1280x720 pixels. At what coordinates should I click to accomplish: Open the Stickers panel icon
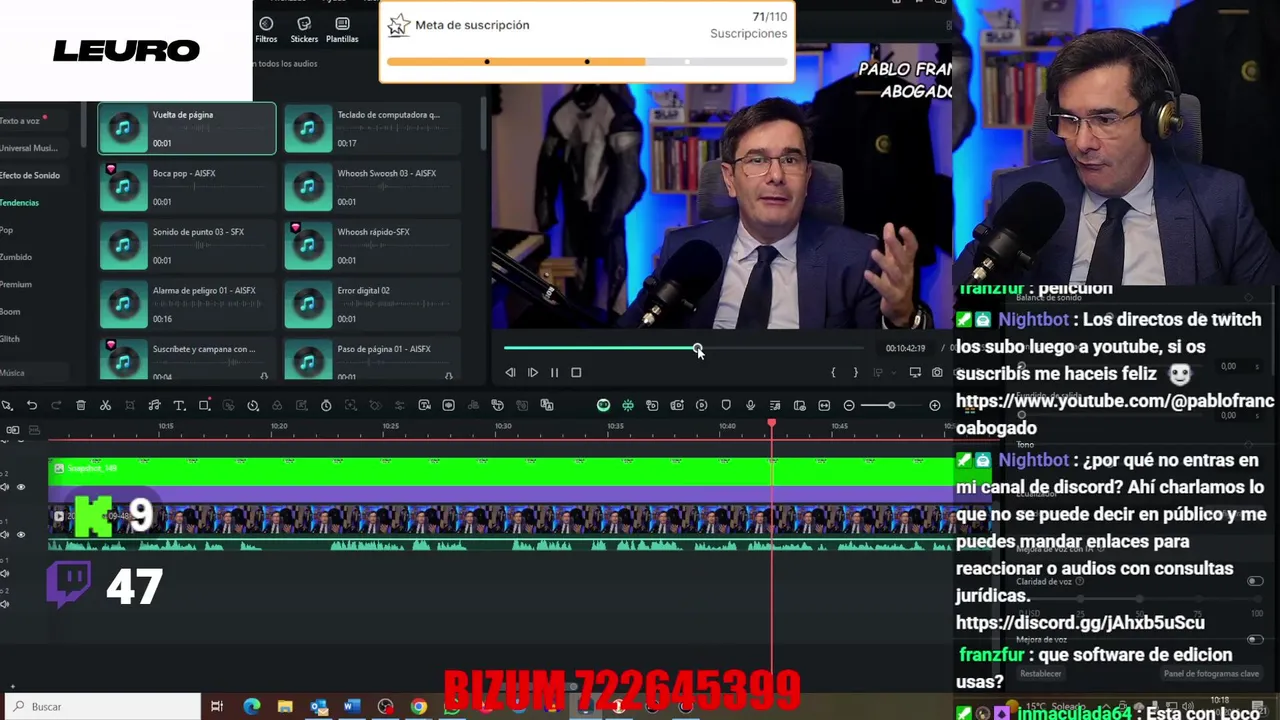pos(304,30)
